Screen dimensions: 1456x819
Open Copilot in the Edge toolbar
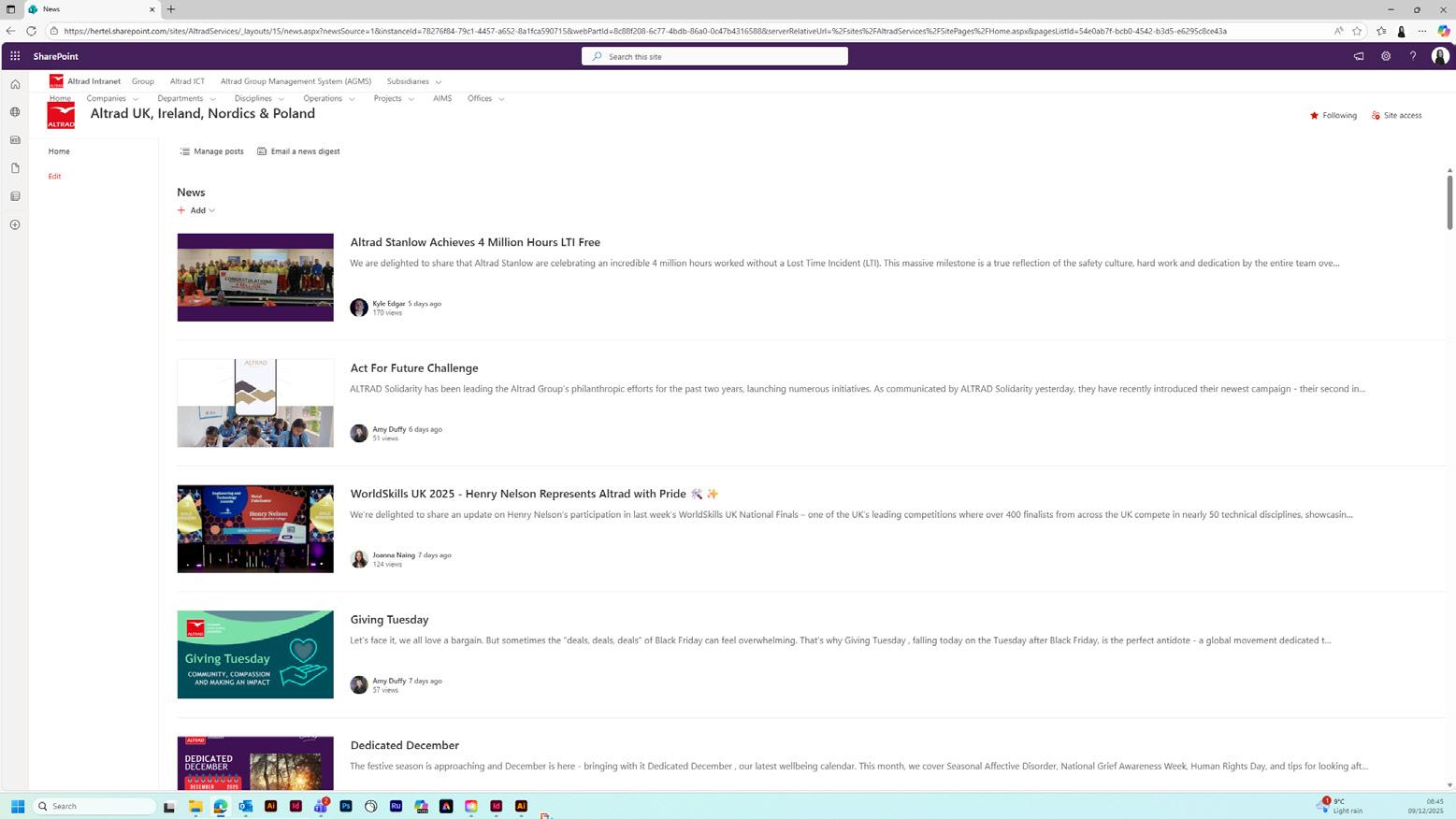pos(1444,31)
